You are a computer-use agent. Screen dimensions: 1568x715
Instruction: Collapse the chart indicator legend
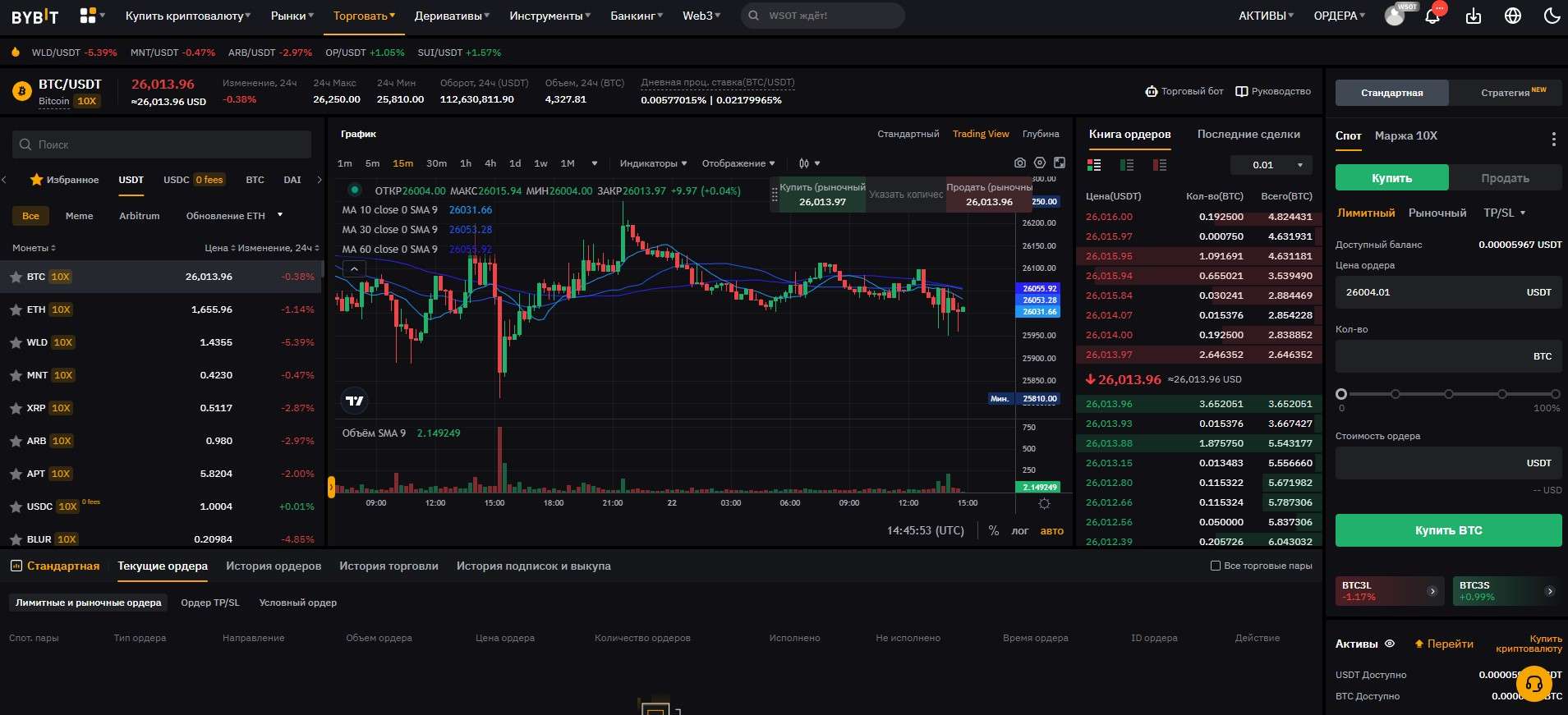pos(354,268)
